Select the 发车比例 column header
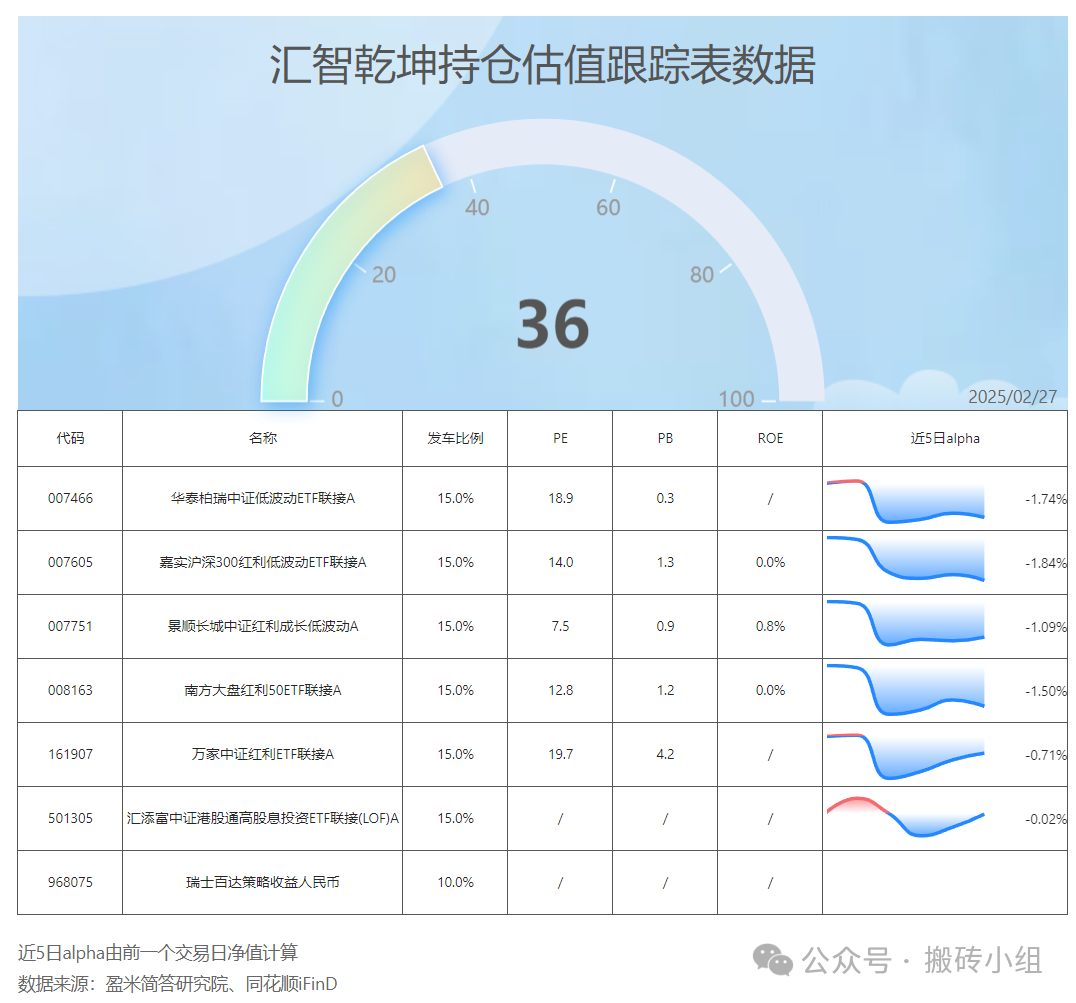Screen dimensions: 1076x1003 455,438
